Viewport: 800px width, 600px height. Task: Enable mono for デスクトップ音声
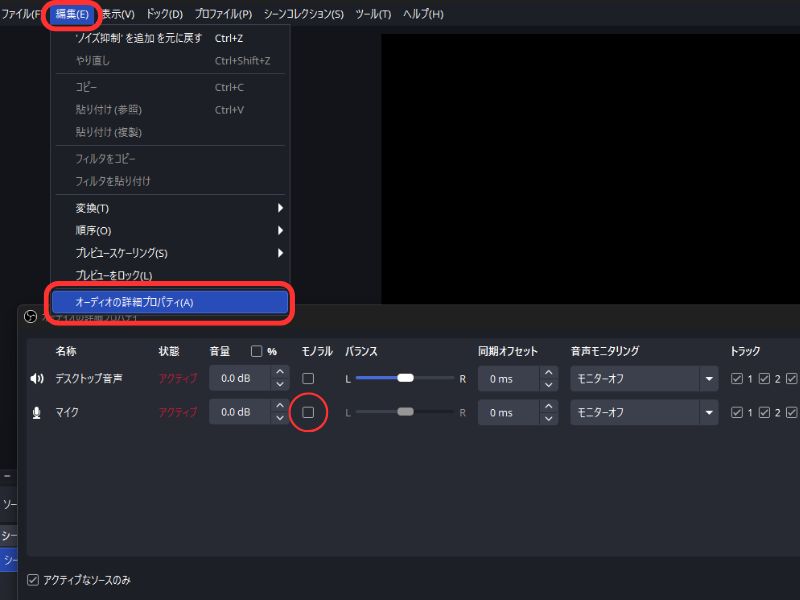point(308,379)
